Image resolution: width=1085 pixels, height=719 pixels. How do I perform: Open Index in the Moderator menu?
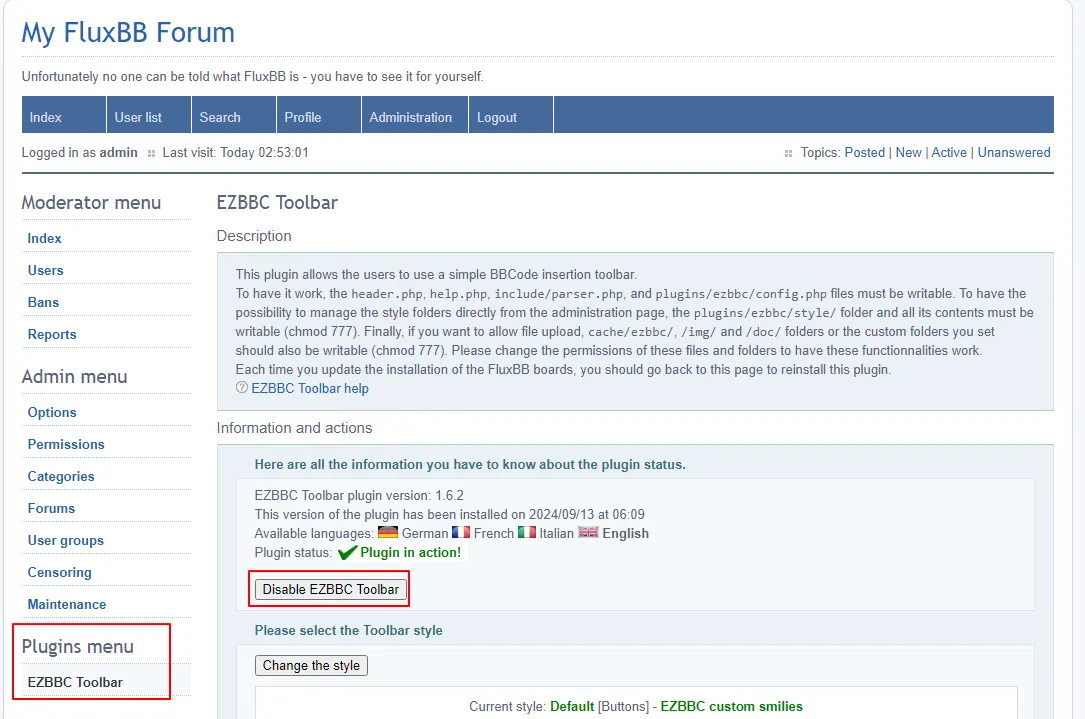click(x=44, y=238)
